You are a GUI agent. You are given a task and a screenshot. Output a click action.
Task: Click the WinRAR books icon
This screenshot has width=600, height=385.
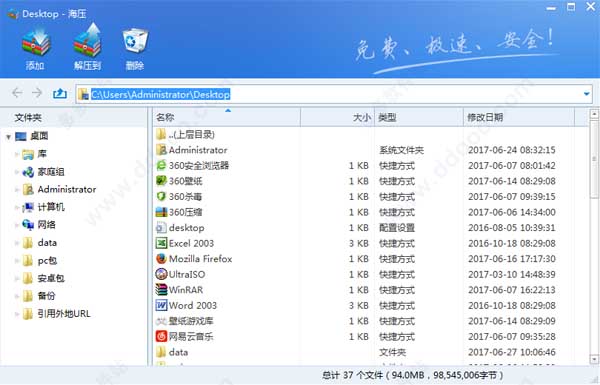pos(161,290)
